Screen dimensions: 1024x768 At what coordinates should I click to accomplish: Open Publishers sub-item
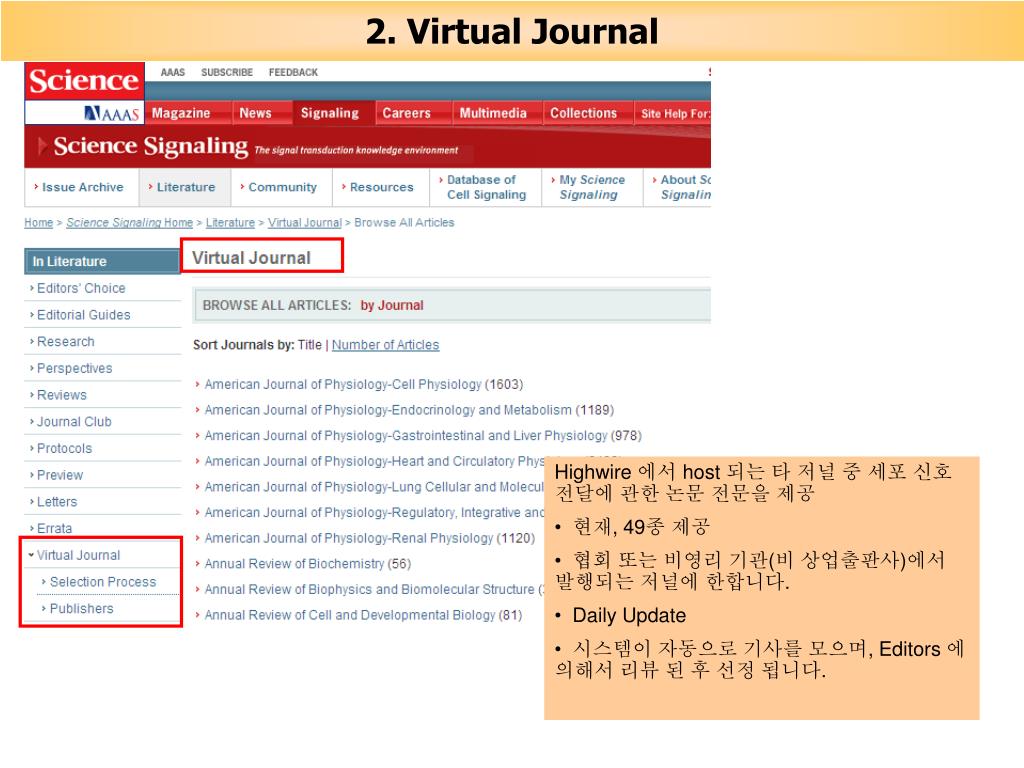tap(81, 609)
